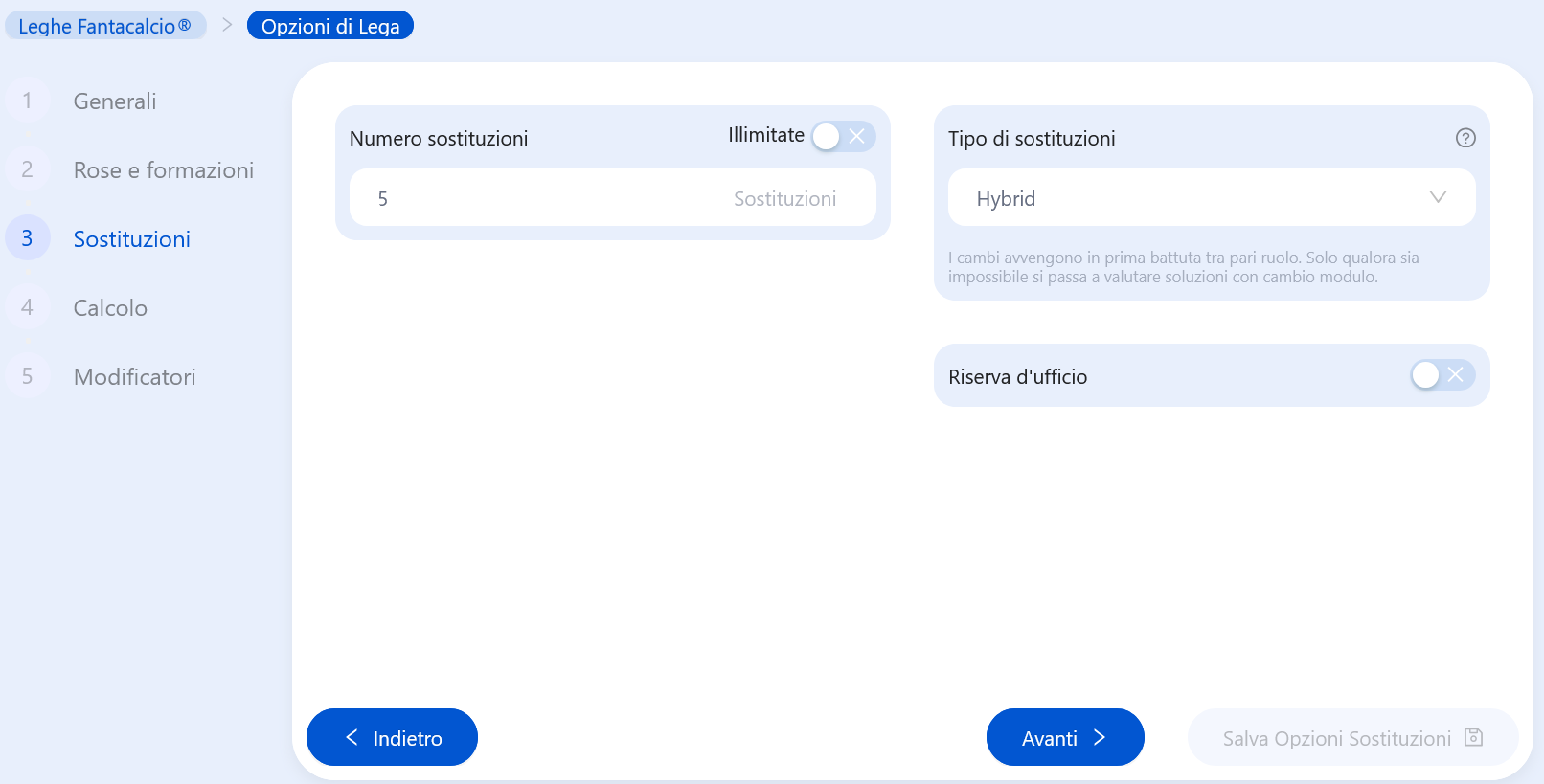Image resolution: width=1544 pixels, height=784 pixels.
Task: Click the step 1 circle for Generali
Action: [x=27, y=101]
